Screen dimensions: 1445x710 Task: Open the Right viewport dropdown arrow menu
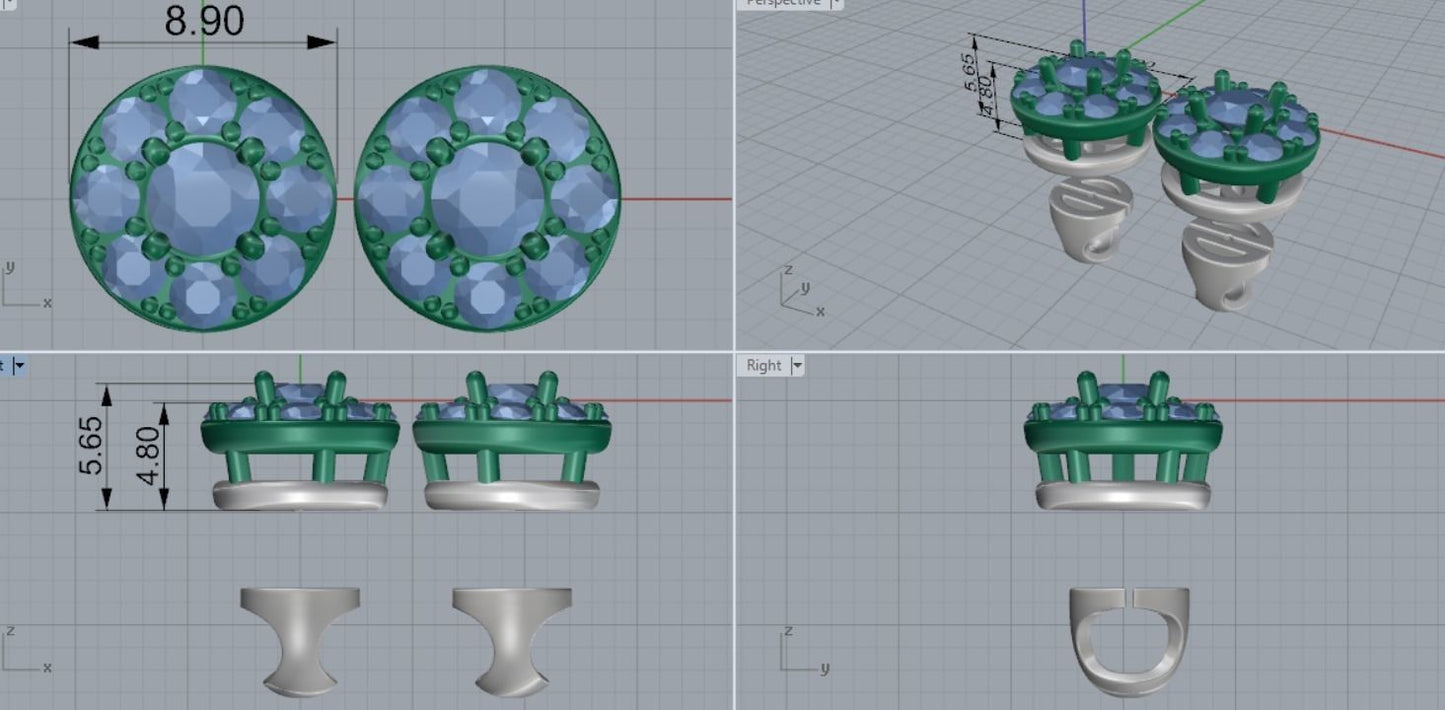click(797, 366)
